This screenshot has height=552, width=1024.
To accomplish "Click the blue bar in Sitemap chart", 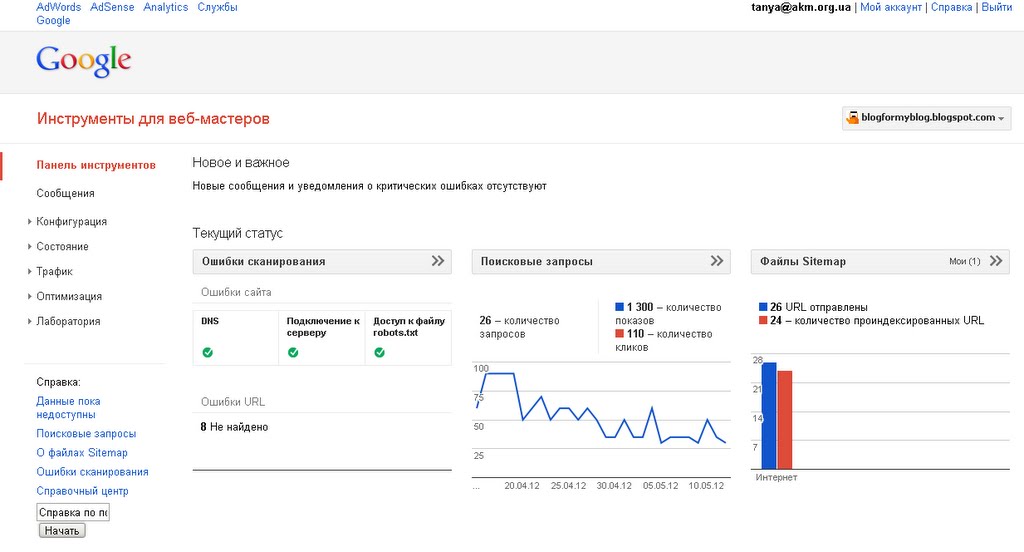I will (x=769, y=415).
